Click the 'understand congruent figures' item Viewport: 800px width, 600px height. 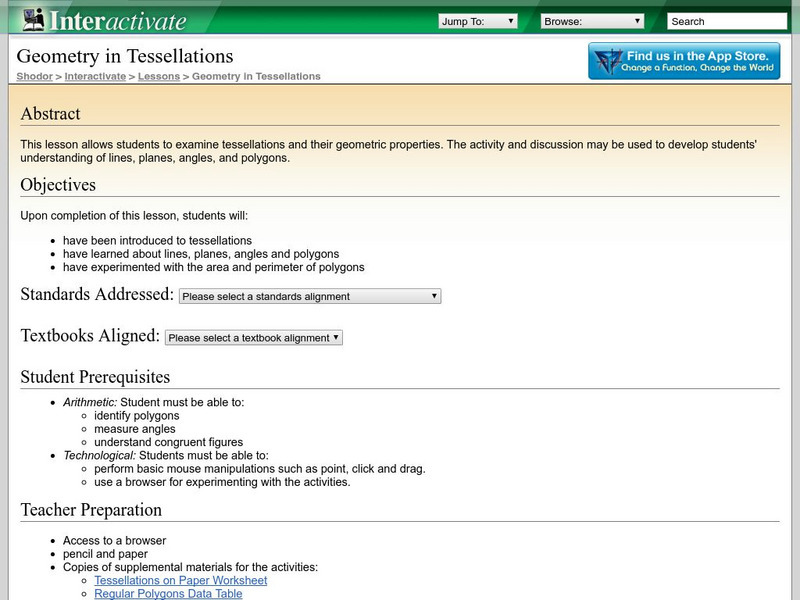point(168,442)
